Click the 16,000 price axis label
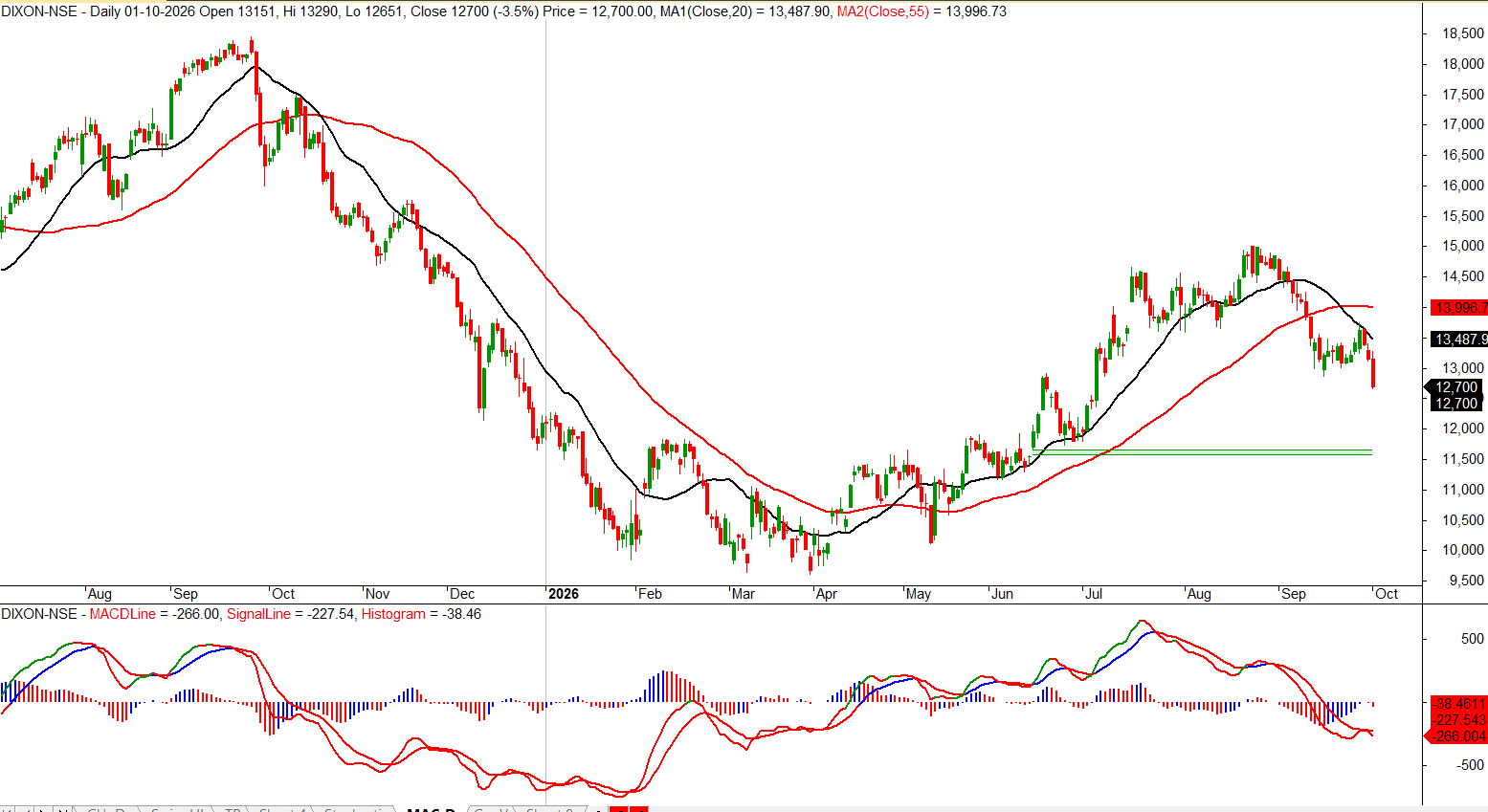Screen dimensions: 1488x812 [x=1463, y=186]
